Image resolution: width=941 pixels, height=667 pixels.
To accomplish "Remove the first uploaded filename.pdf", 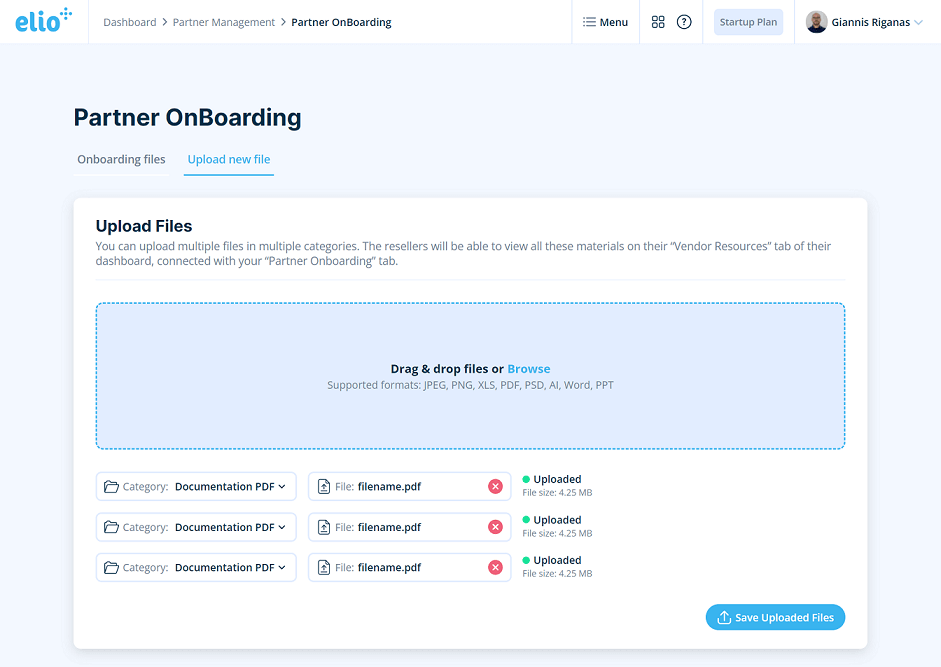I will coord(495,486).
